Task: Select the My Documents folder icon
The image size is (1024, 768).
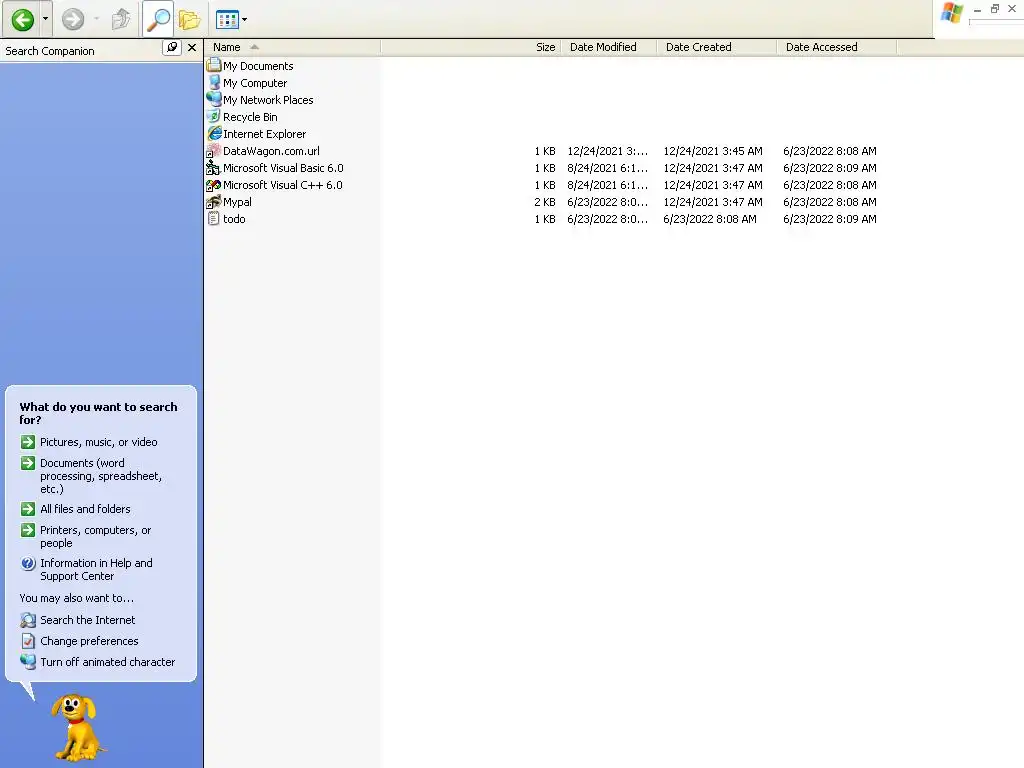Action: (x=214, y=65)
